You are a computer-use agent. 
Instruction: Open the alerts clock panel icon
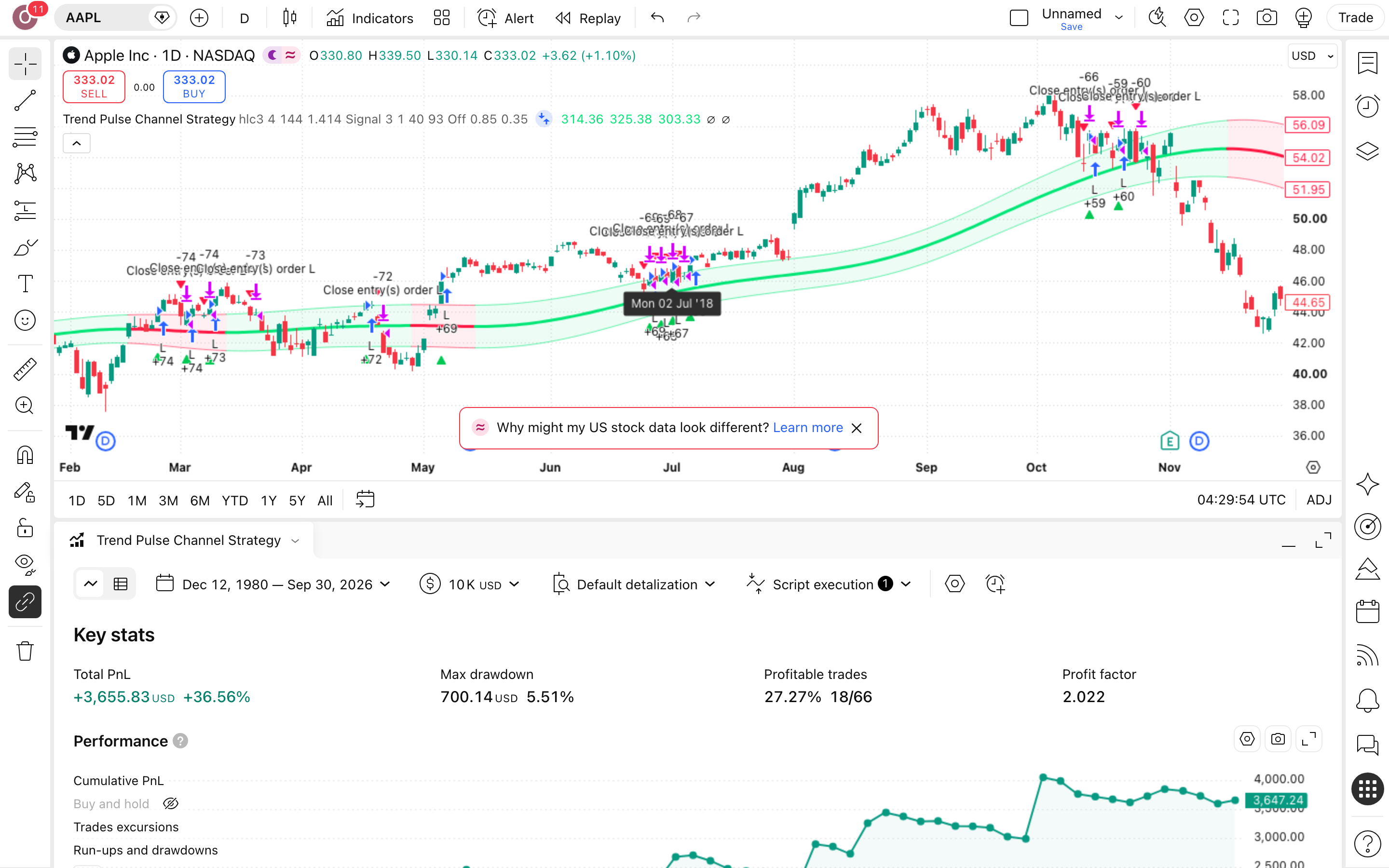coord(1368,106)
